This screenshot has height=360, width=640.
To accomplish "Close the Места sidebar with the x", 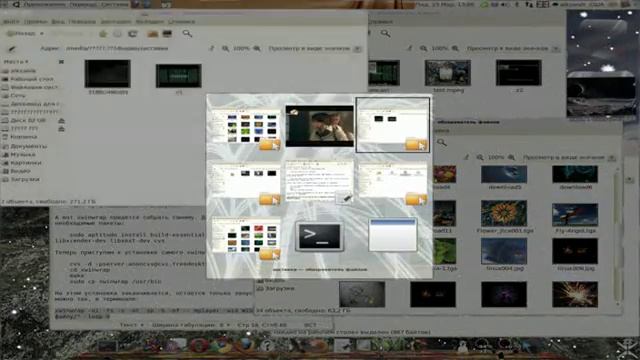I will [61, 62].
